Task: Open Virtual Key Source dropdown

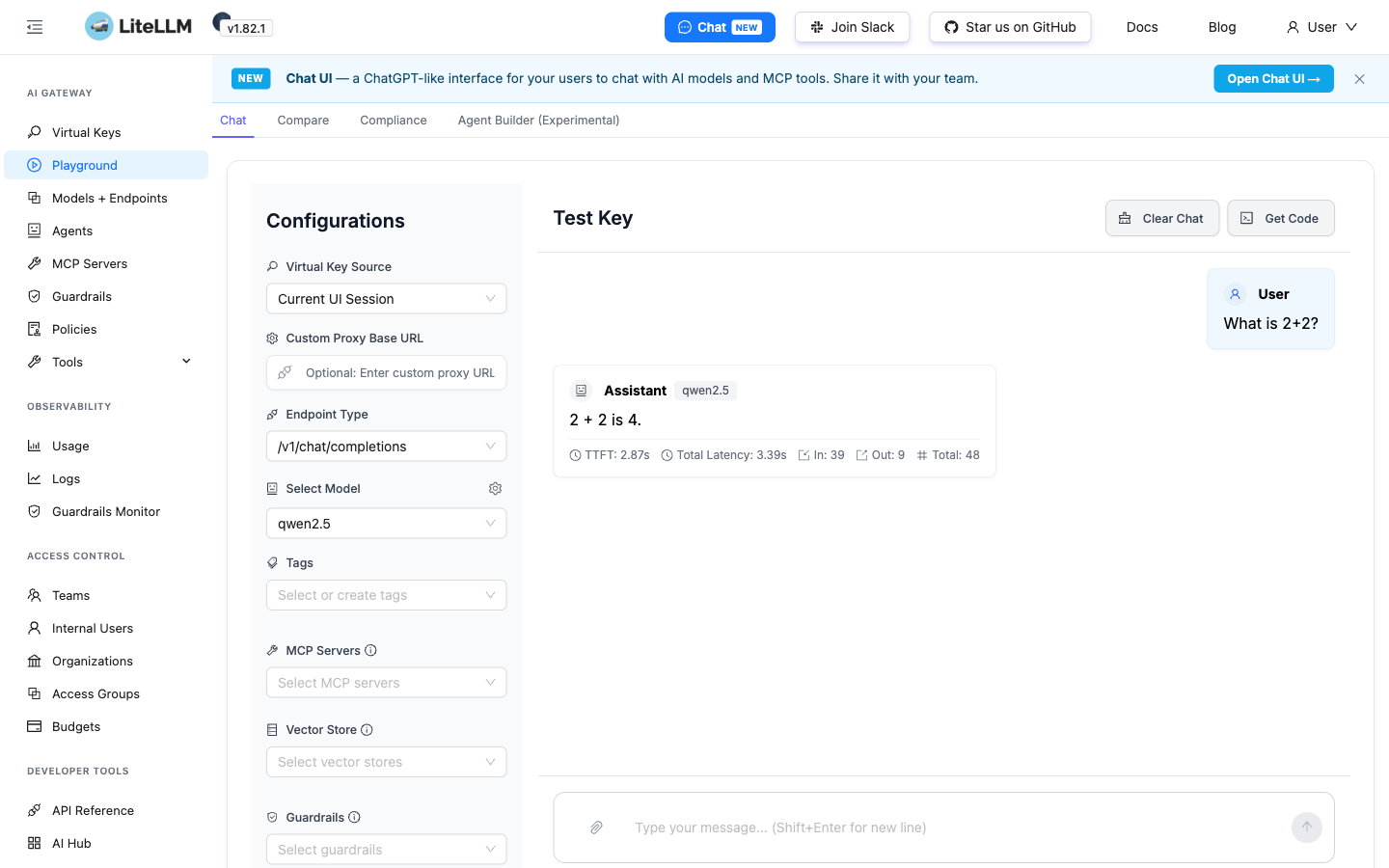Action: [386, 299]
